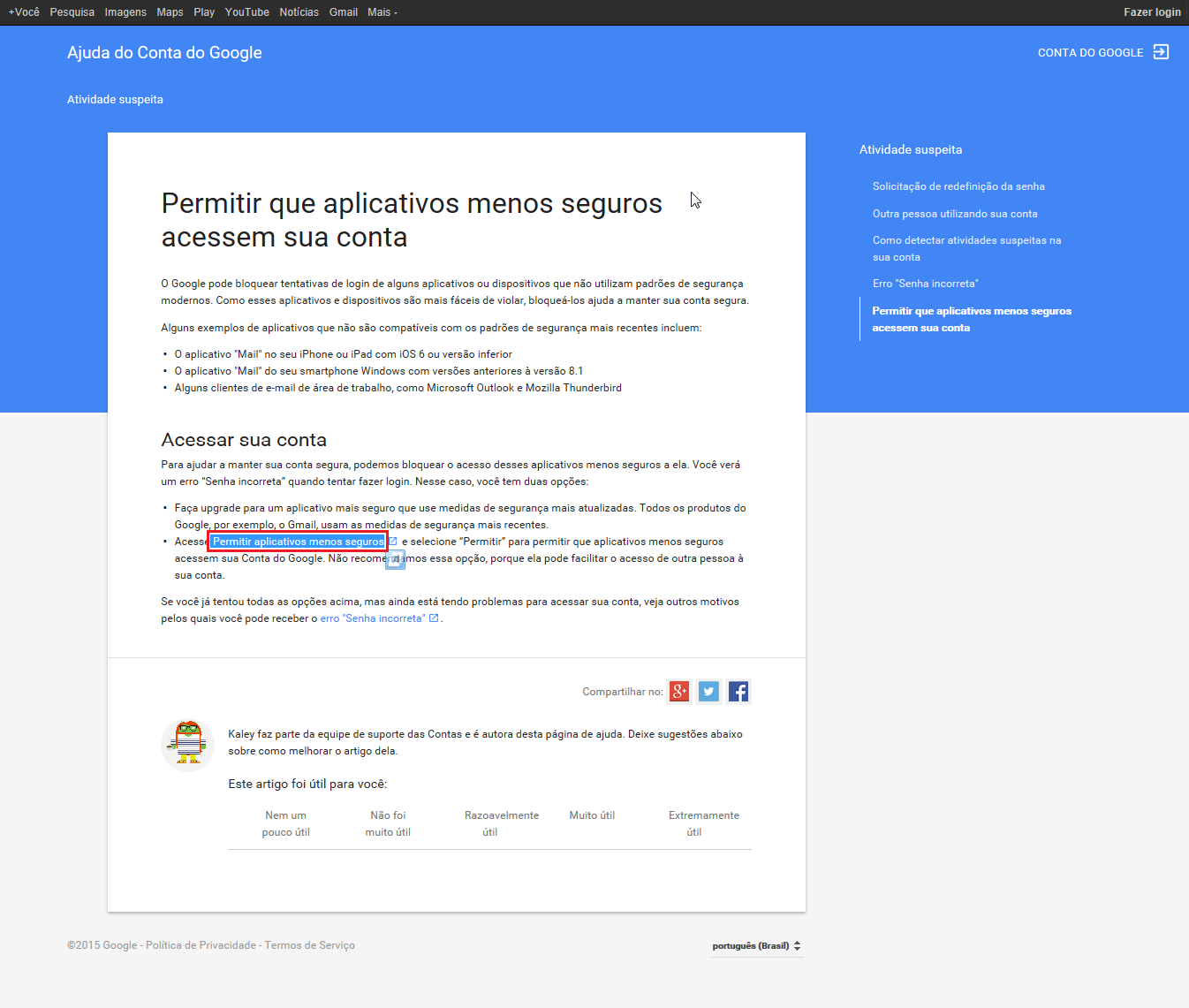Click the CONTA DO GOOGLE link
This screenshot has height=1008, width=1189.
point(1091,53)
